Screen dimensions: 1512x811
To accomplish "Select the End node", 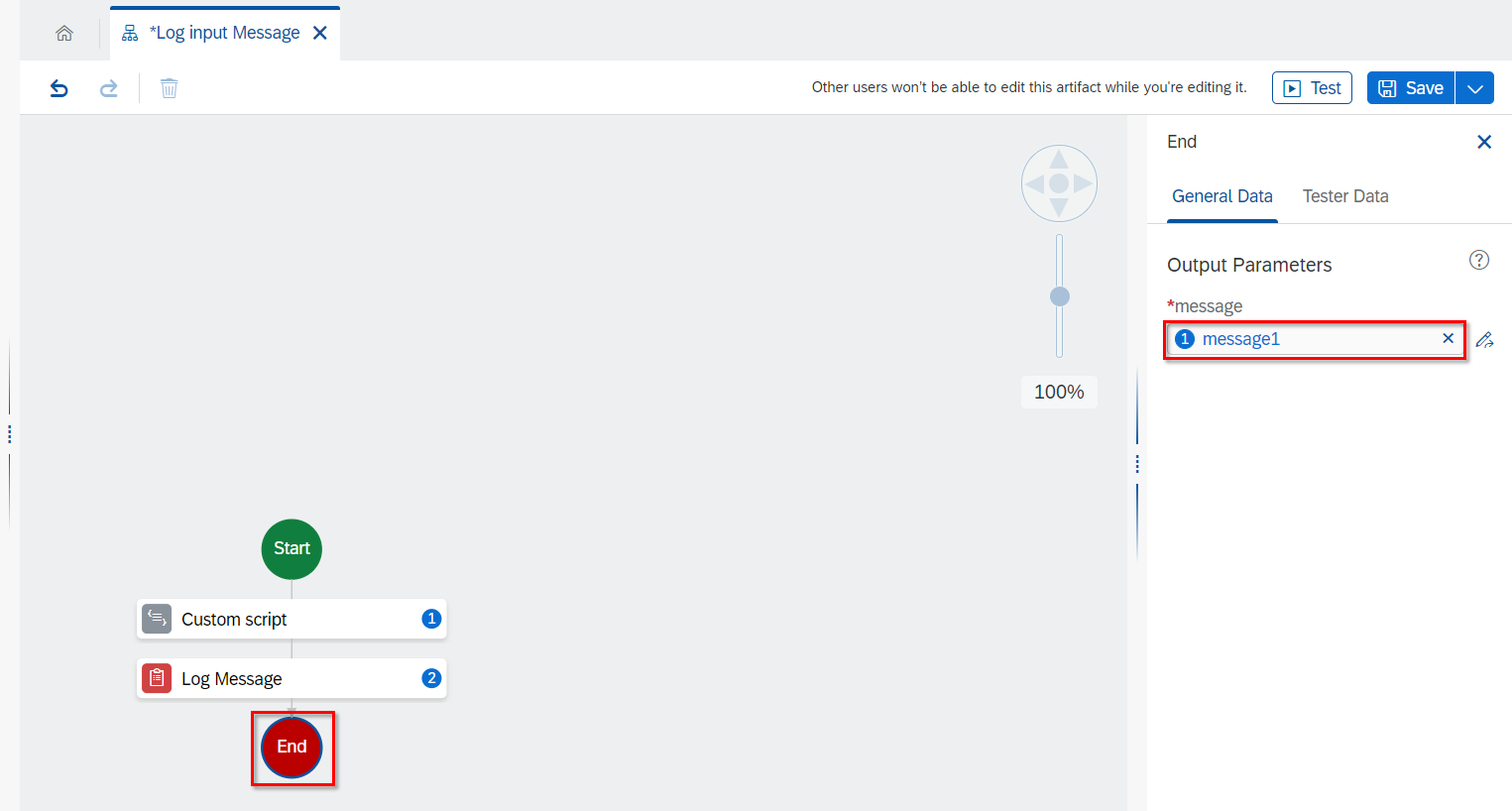I will point(291,748).
